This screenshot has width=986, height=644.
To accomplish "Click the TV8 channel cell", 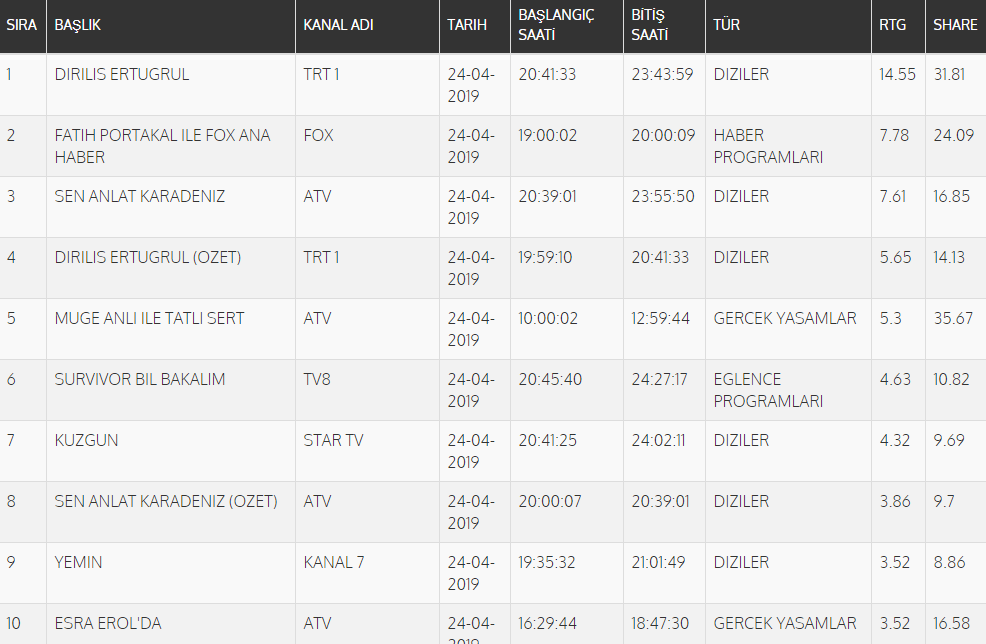I will pyautogui.click(x=318, y=379).
